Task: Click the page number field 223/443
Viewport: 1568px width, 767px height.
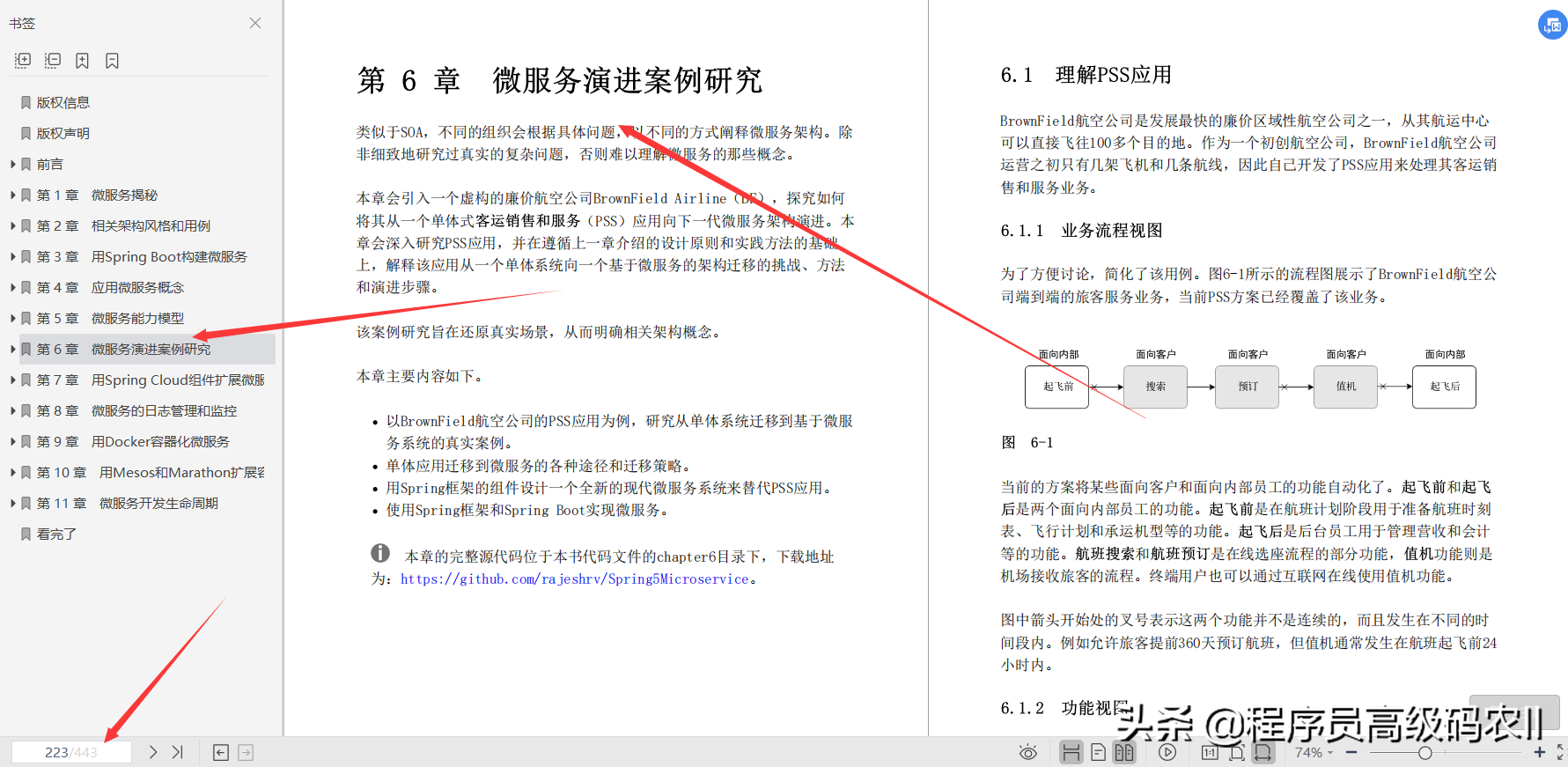Action: point(71,752)
